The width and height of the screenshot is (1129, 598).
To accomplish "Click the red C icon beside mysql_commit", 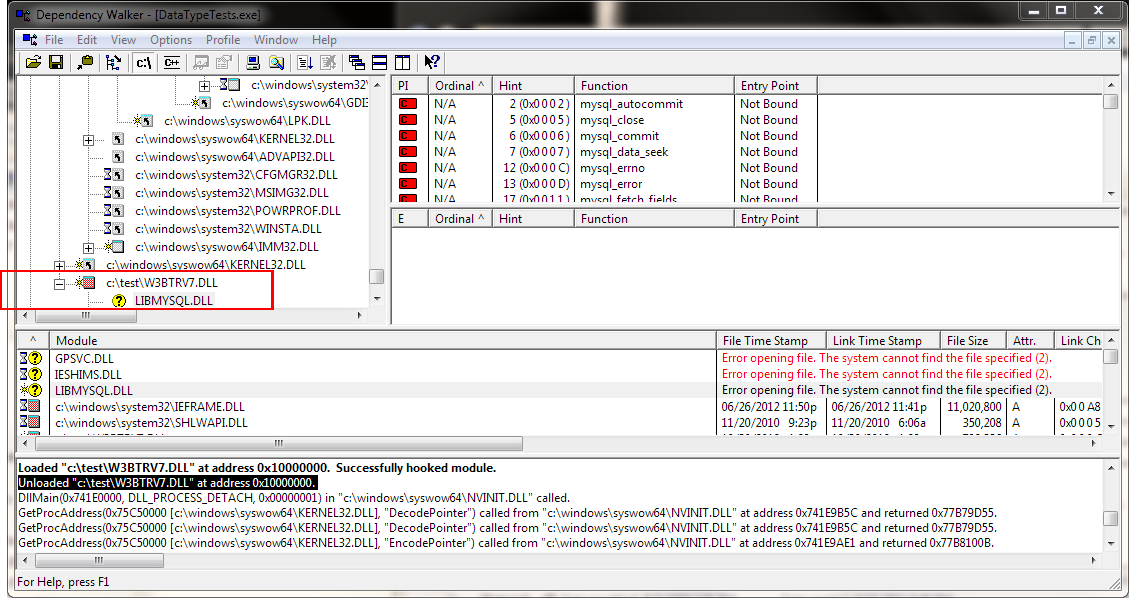I will coord(408,136).
